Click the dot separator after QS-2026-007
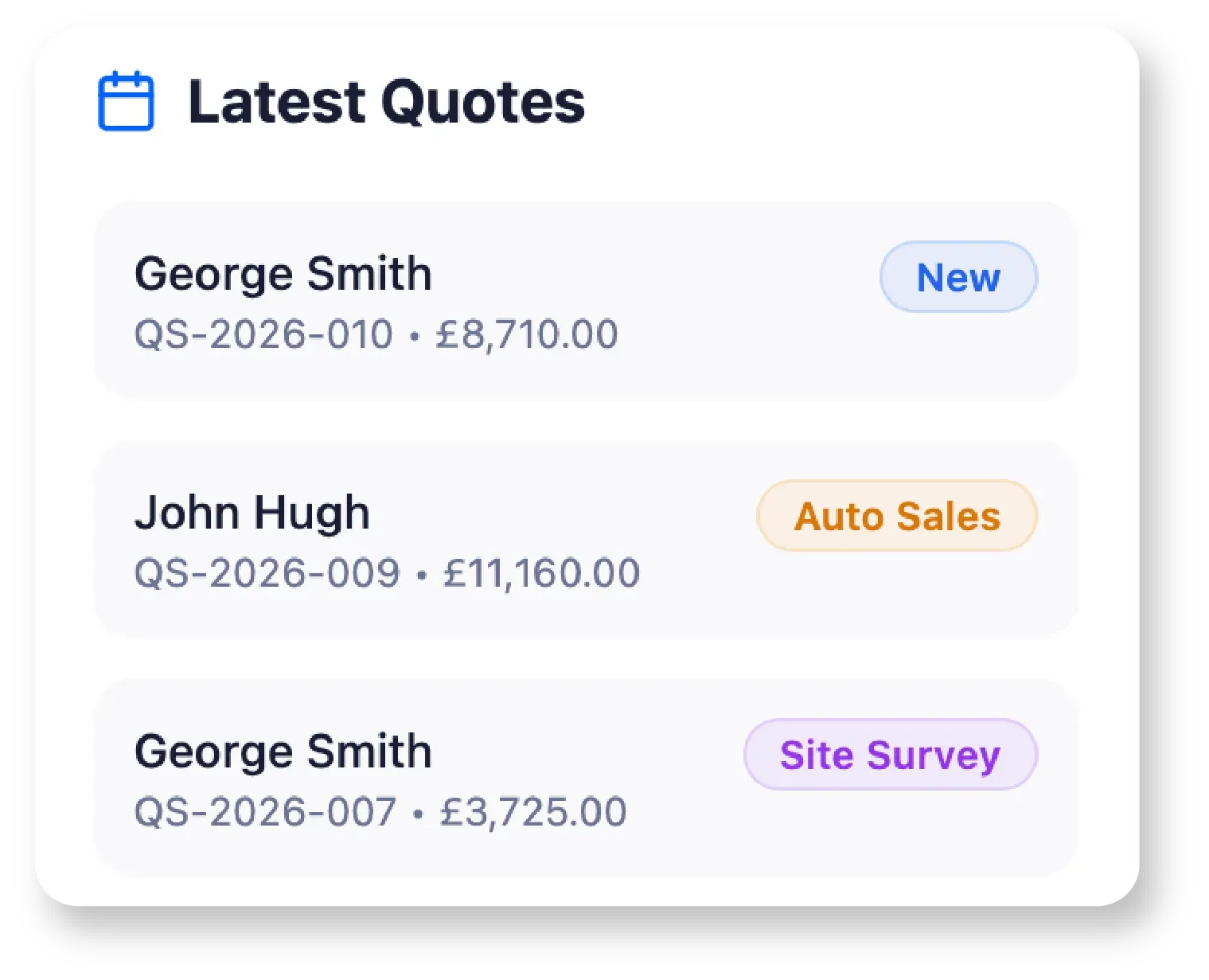Image resolution: width=1209 pixels, height=980 pixels. pyautogui.click(x=418, y=814)
